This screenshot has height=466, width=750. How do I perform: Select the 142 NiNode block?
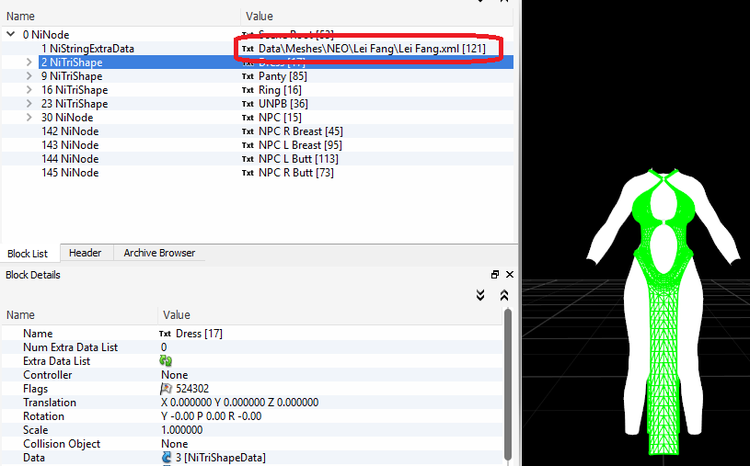point(70,132)
